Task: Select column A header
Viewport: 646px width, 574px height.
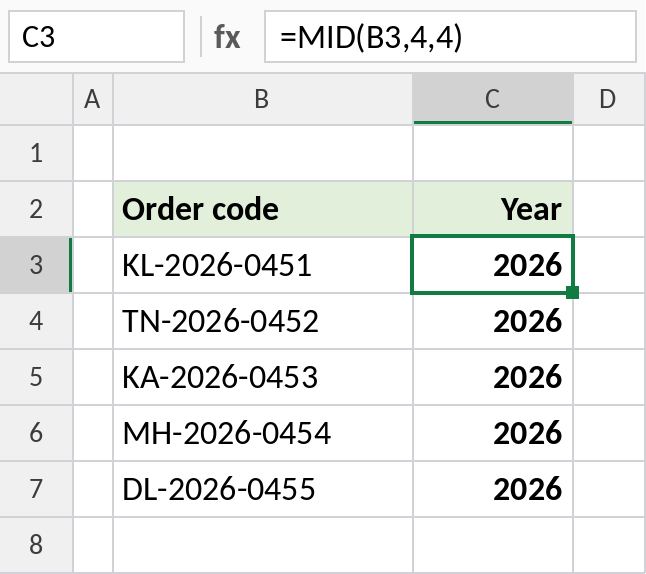Action: pos(93,99)
